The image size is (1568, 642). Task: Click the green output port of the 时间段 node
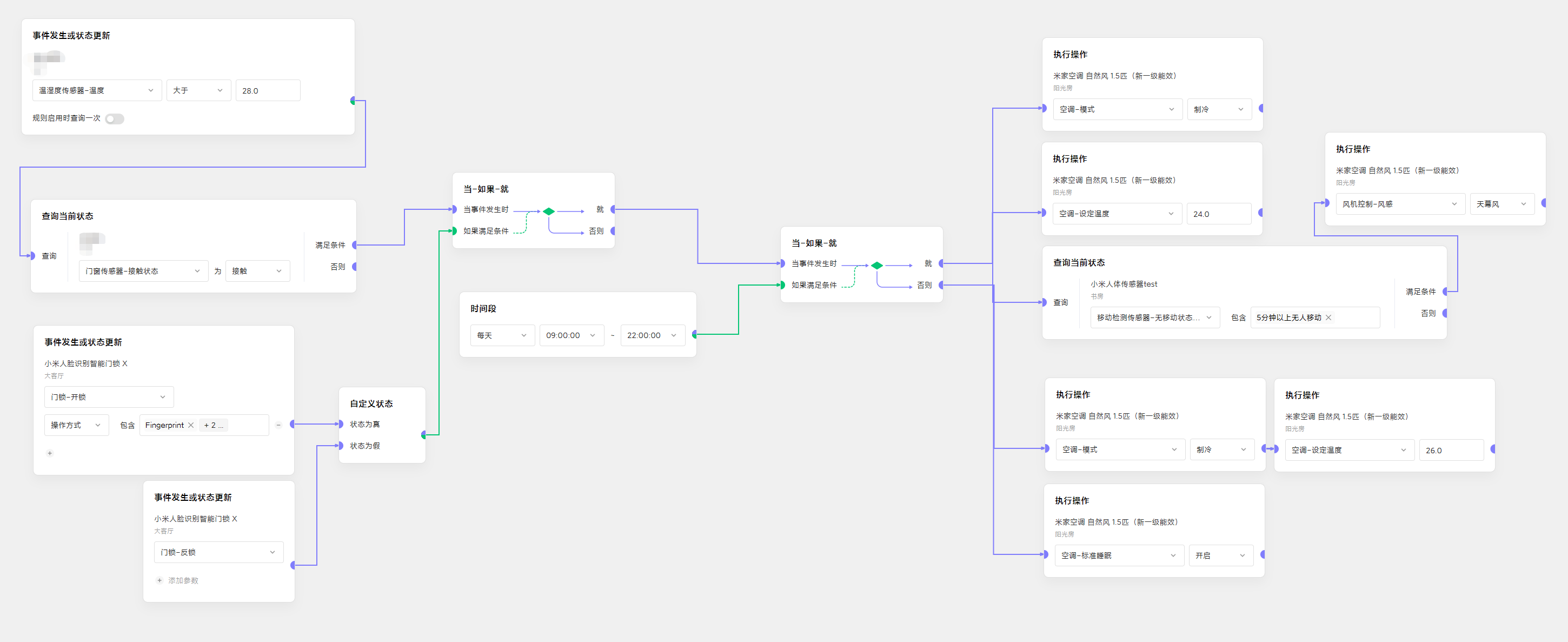(695, 334)
